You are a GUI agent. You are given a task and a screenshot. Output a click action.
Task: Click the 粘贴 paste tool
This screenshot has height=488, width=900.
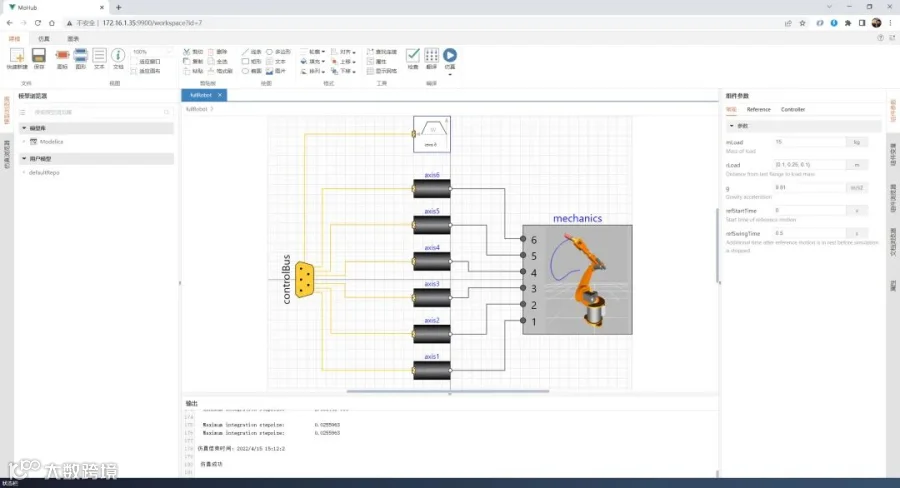193,71
